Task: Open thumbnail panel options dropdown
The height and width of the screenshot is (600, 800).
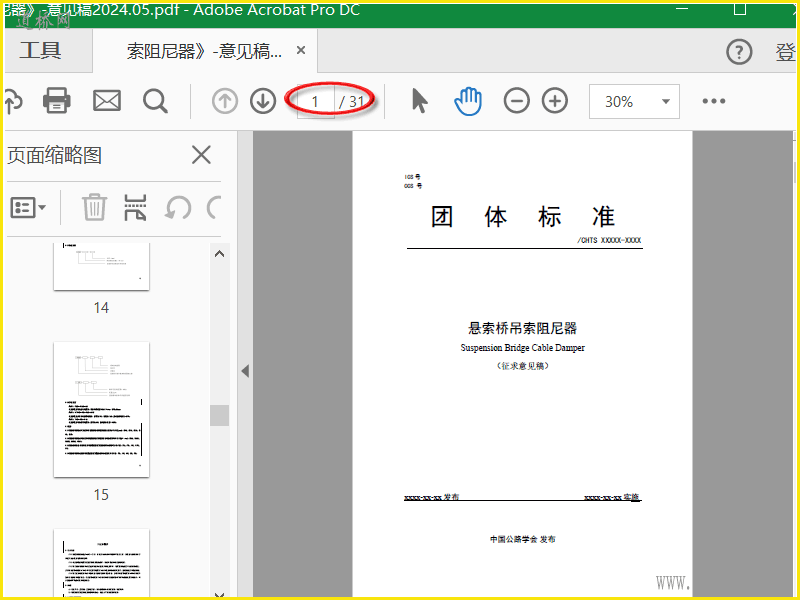Action: 28,208
